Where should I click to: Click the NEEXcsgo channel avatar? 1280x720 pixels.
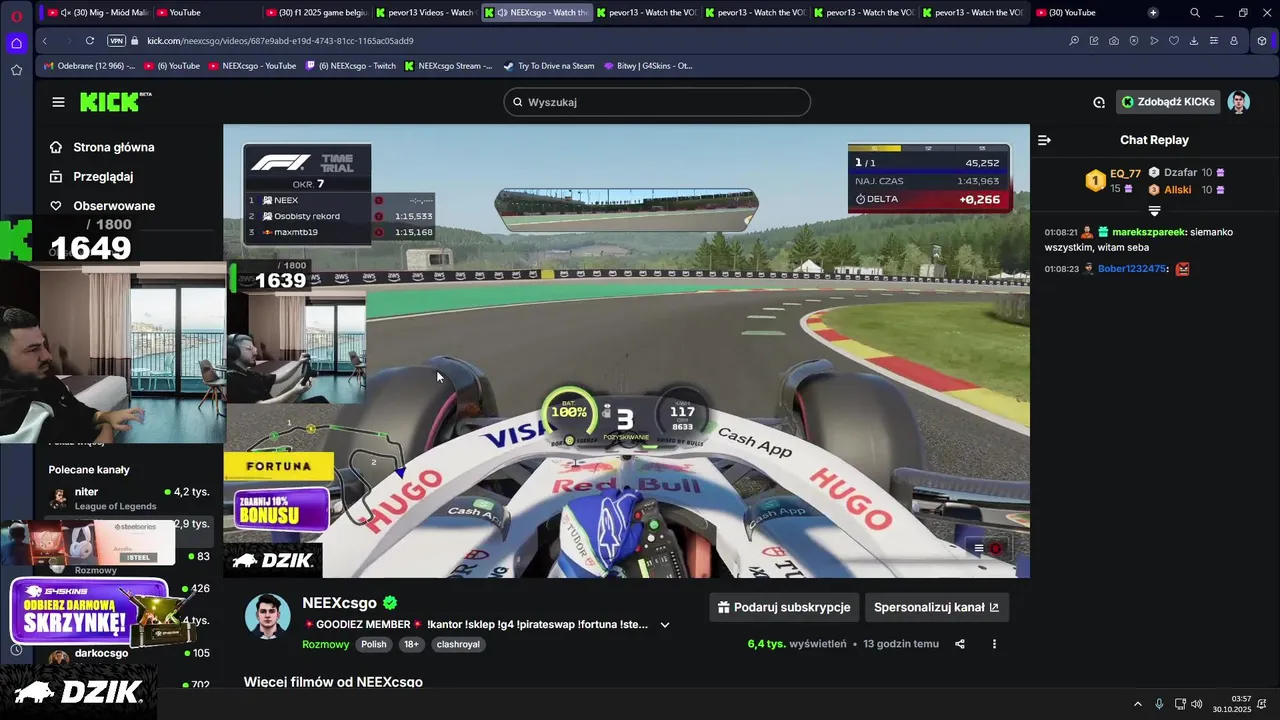coord(268,617)
